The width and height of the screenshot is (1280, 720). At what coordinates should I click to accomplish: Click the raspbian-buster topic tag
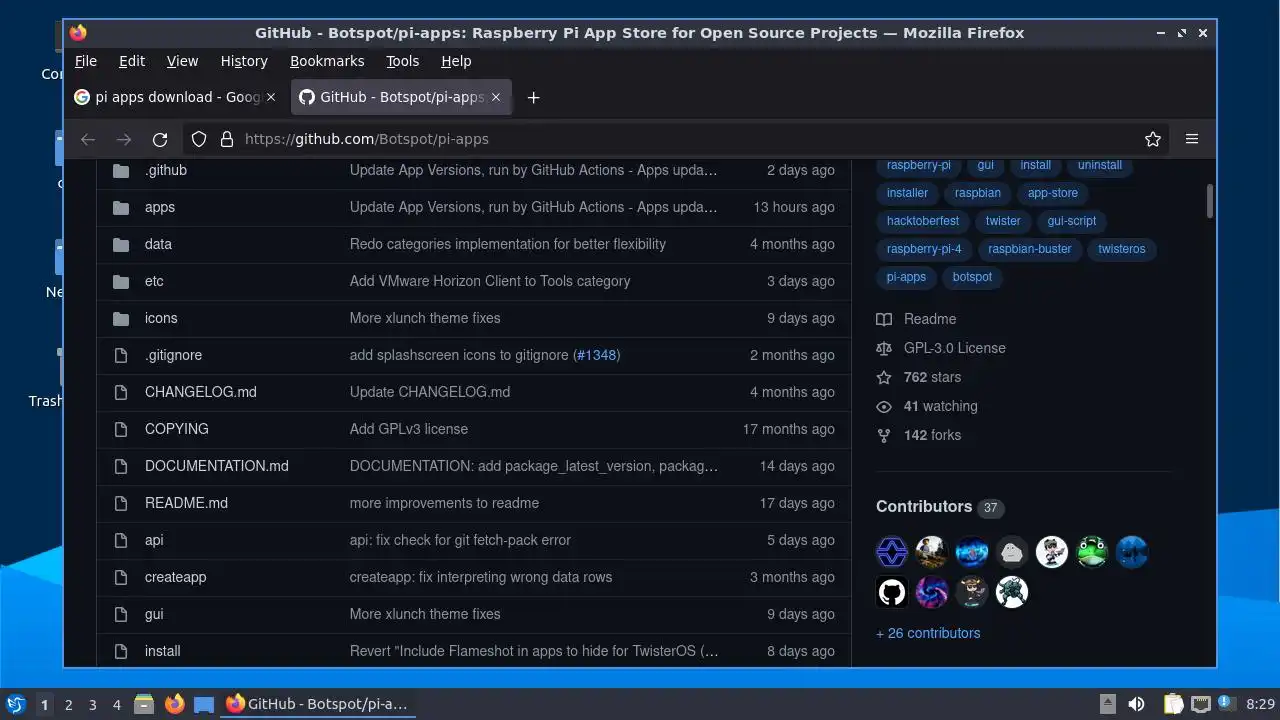pos(1030,249)
